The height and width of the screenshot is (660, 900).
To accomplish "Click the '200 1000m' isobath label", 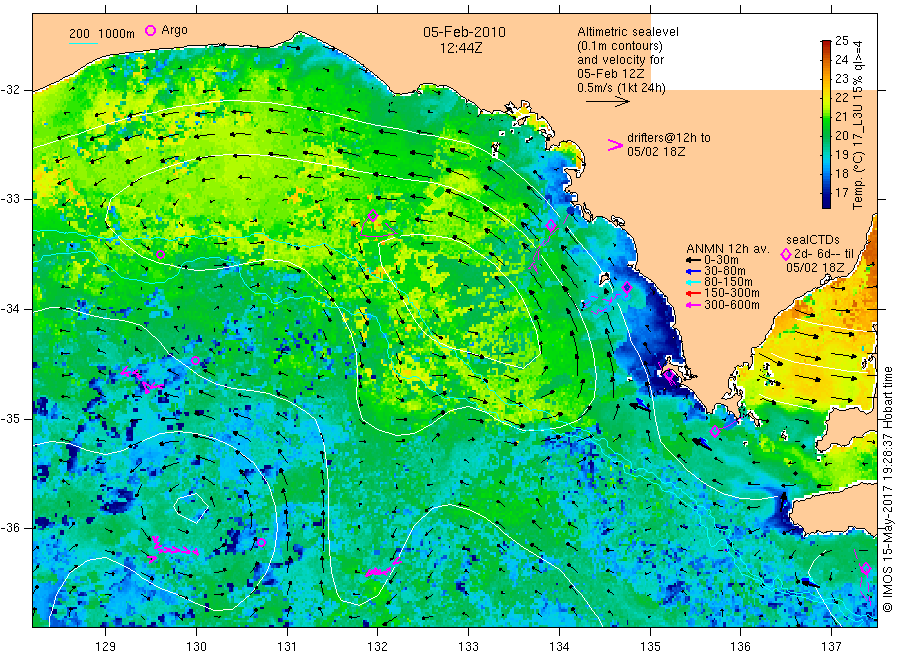I will click(102, 34).
